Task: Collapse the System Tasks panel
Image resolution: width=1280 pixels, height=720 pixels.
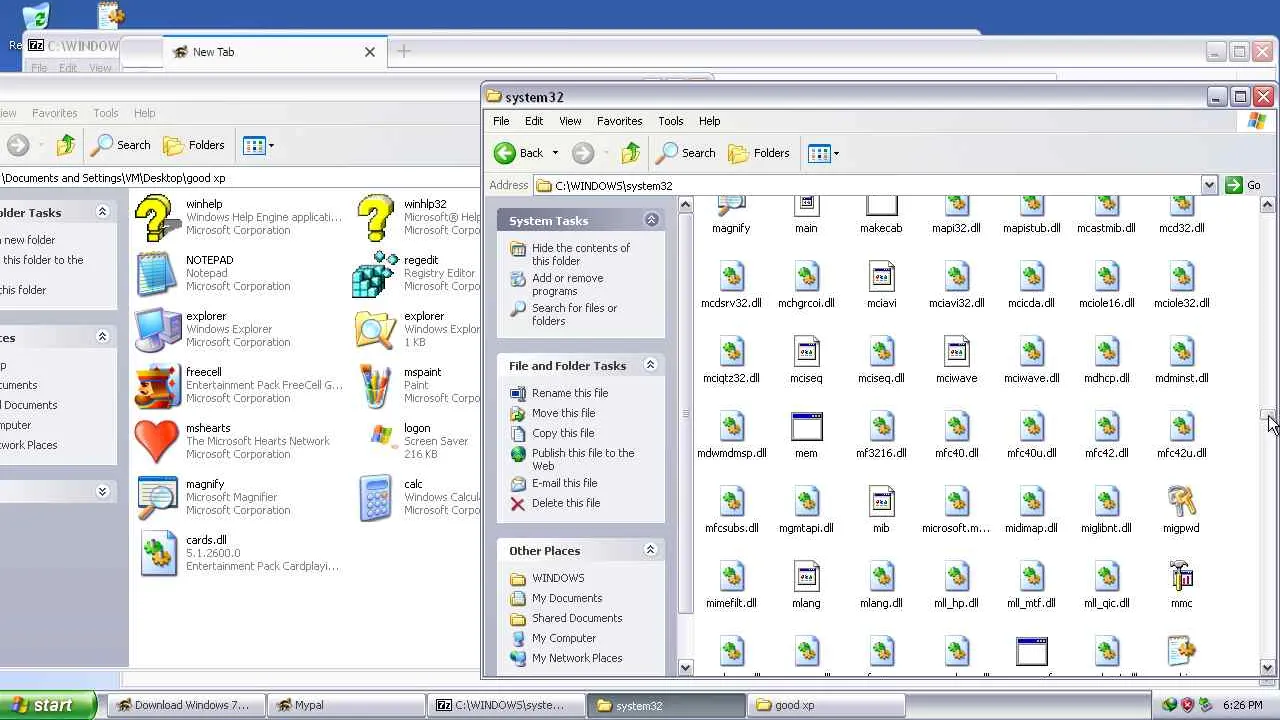Action: coord(651,220)
